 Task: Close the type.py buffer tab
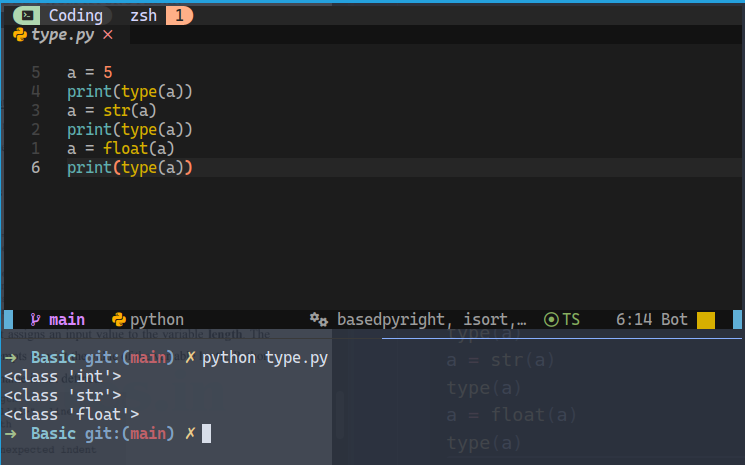tap(108, 35)
